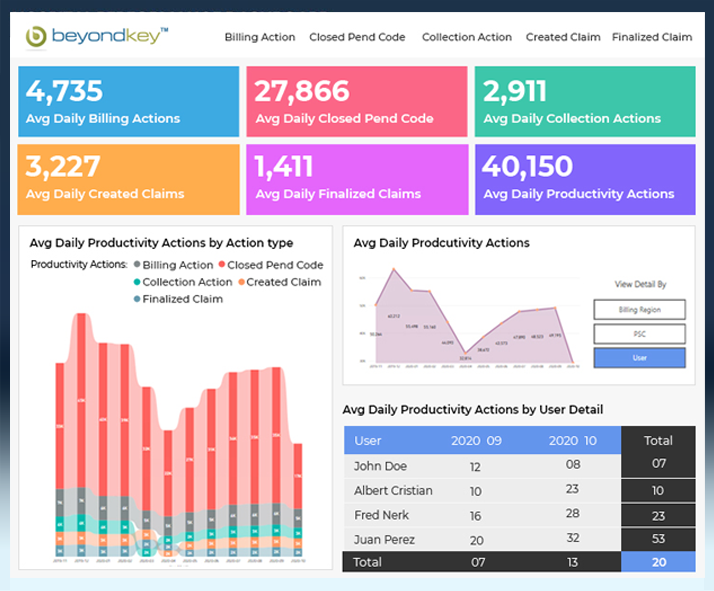The width and height of the screenshot is (714, 591).
Task: Click the PSC view detail button
Action: click(x=639, y=334)
